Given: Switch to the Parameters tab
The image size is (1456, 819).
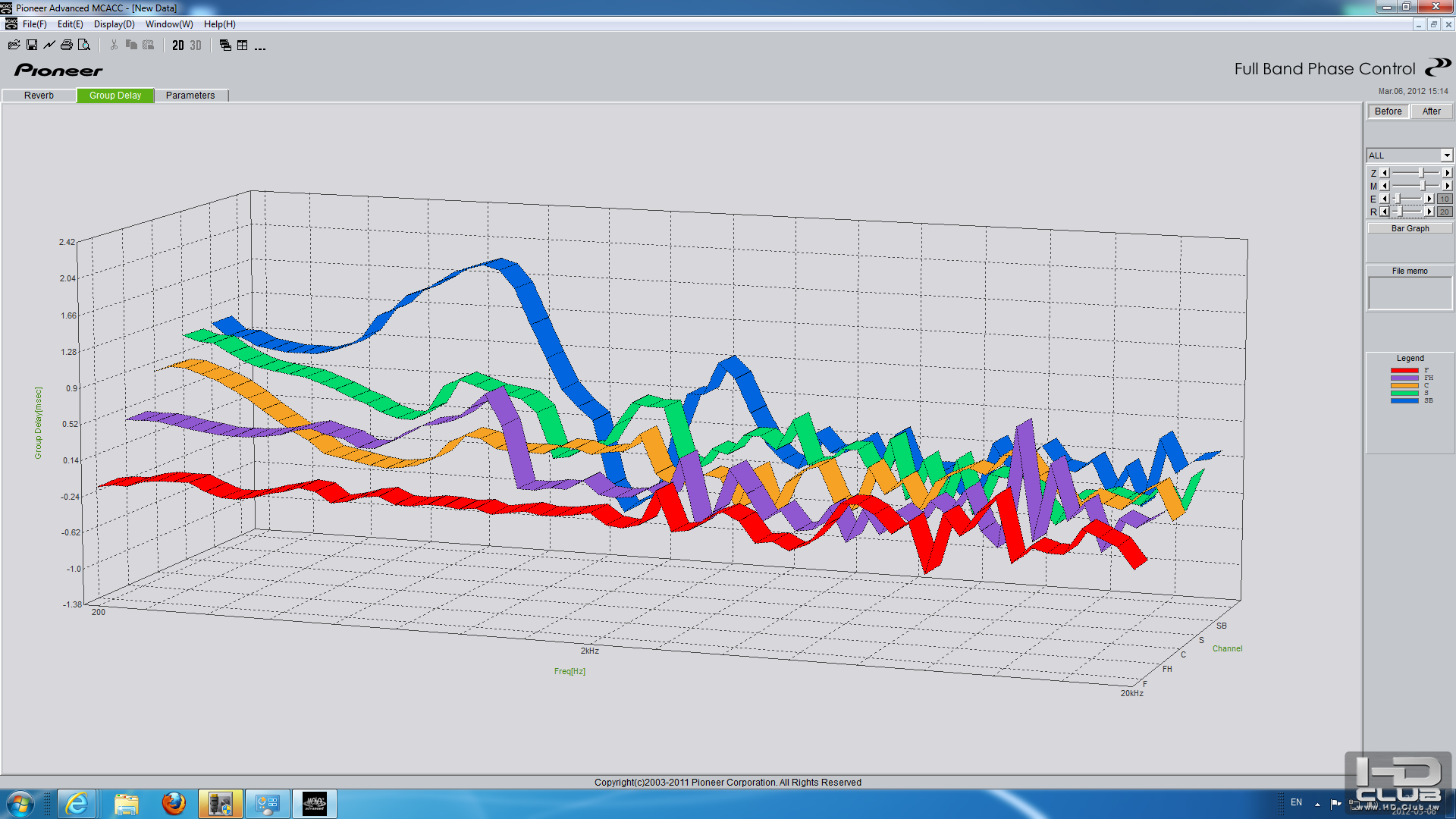Looking at the screenshot, I should 190,96.
